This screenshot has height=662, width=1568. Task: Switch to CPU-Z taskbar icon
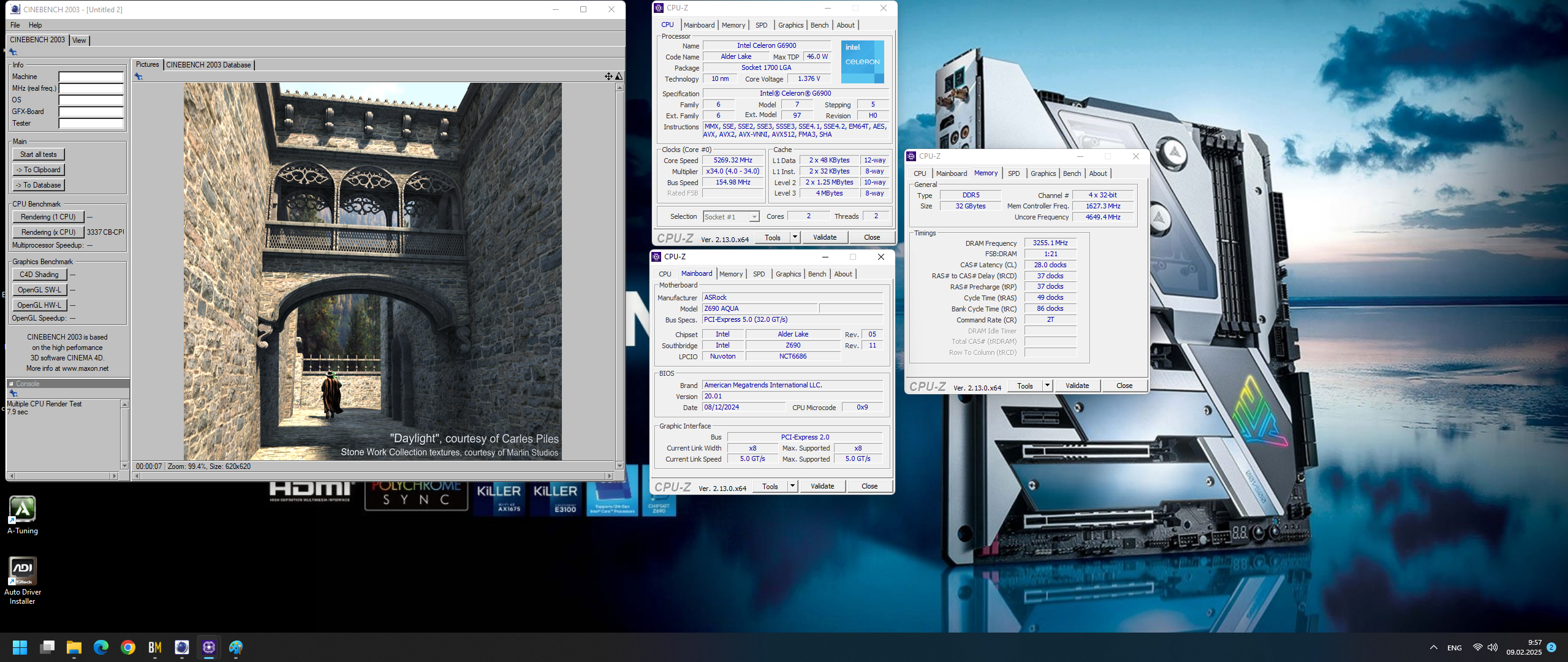click(x=209, y=647)
